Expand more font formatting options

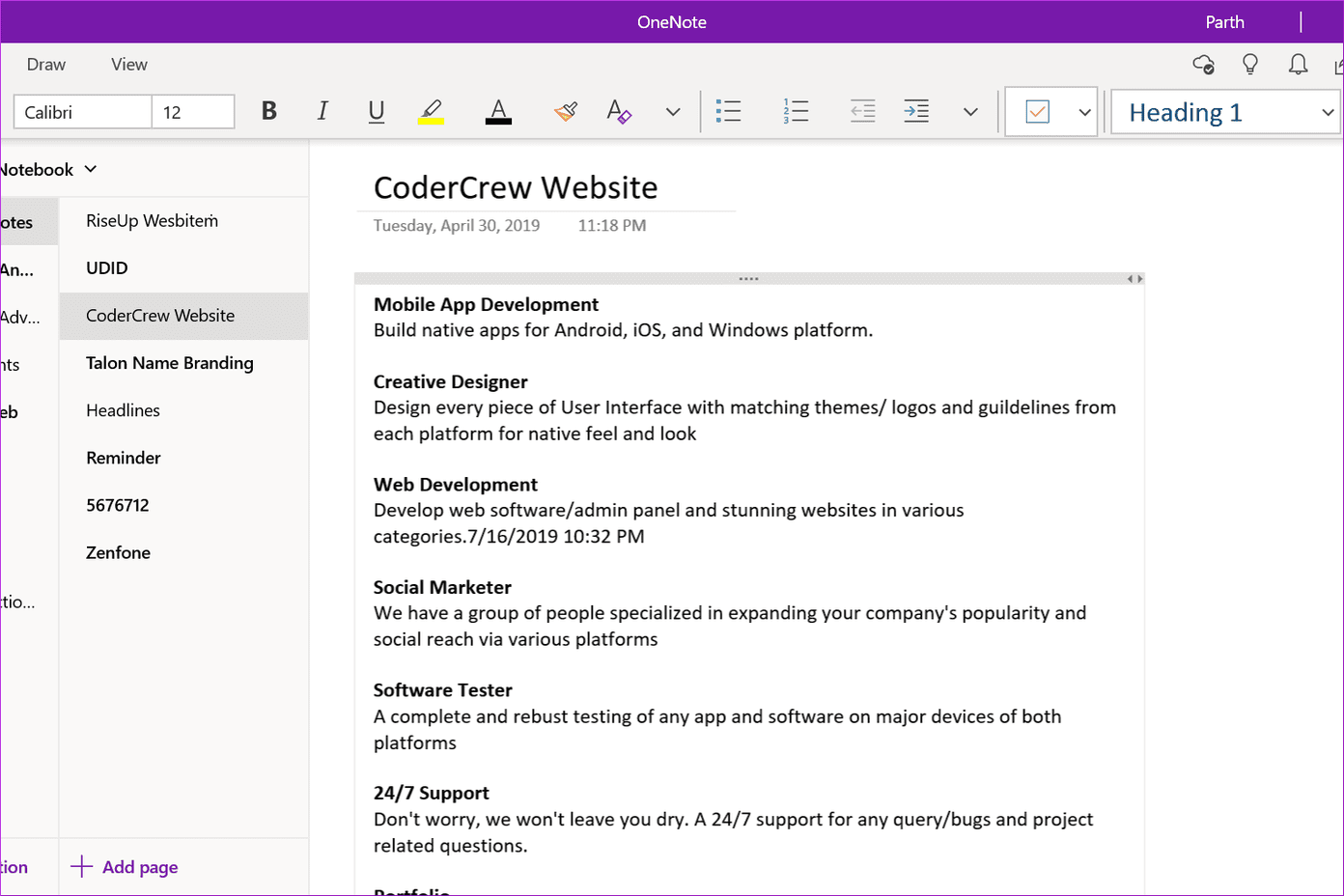(673, 112)
